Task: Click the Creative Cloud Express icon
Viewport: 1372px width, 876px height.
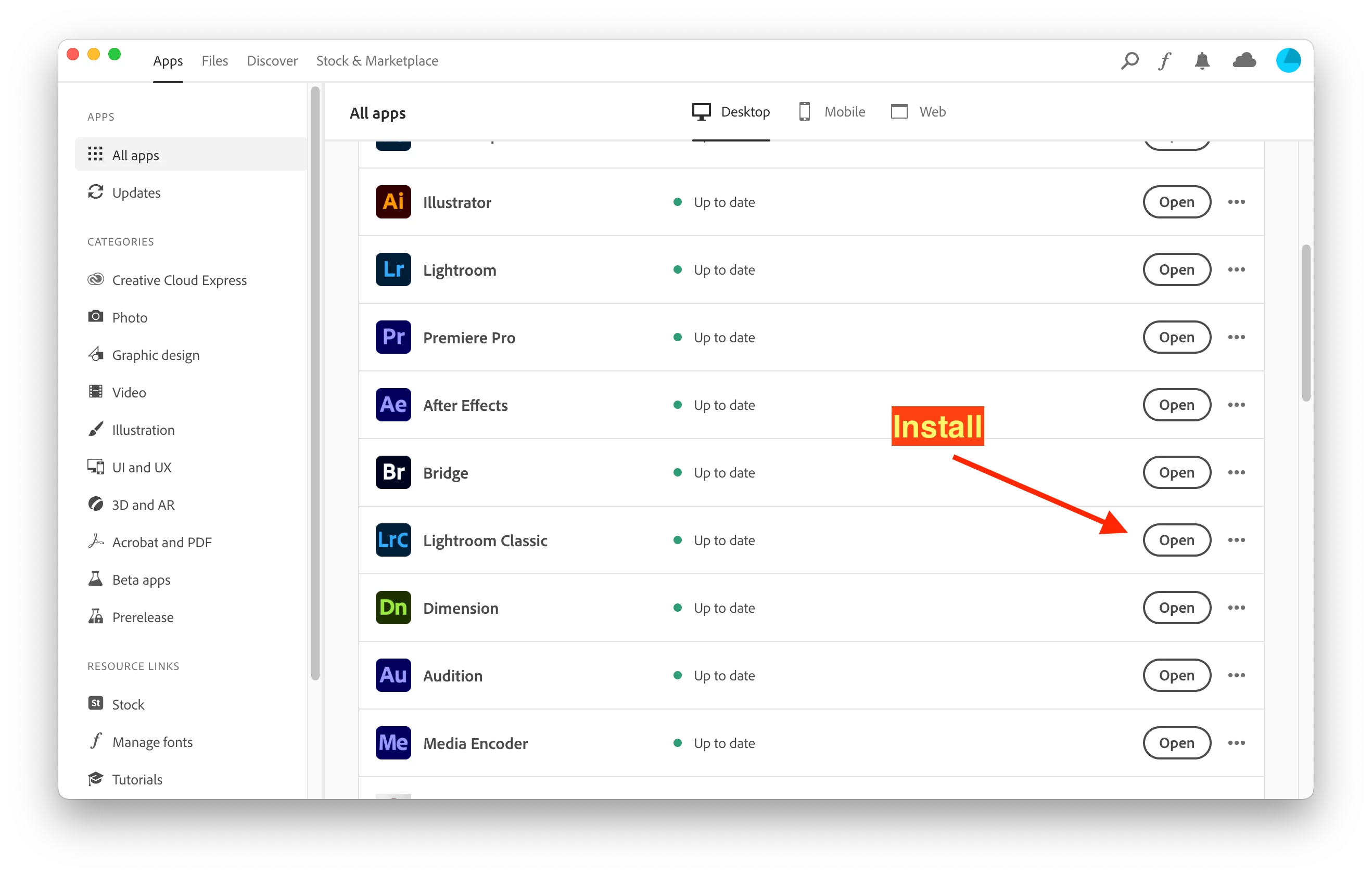Action: click(96, 279)
